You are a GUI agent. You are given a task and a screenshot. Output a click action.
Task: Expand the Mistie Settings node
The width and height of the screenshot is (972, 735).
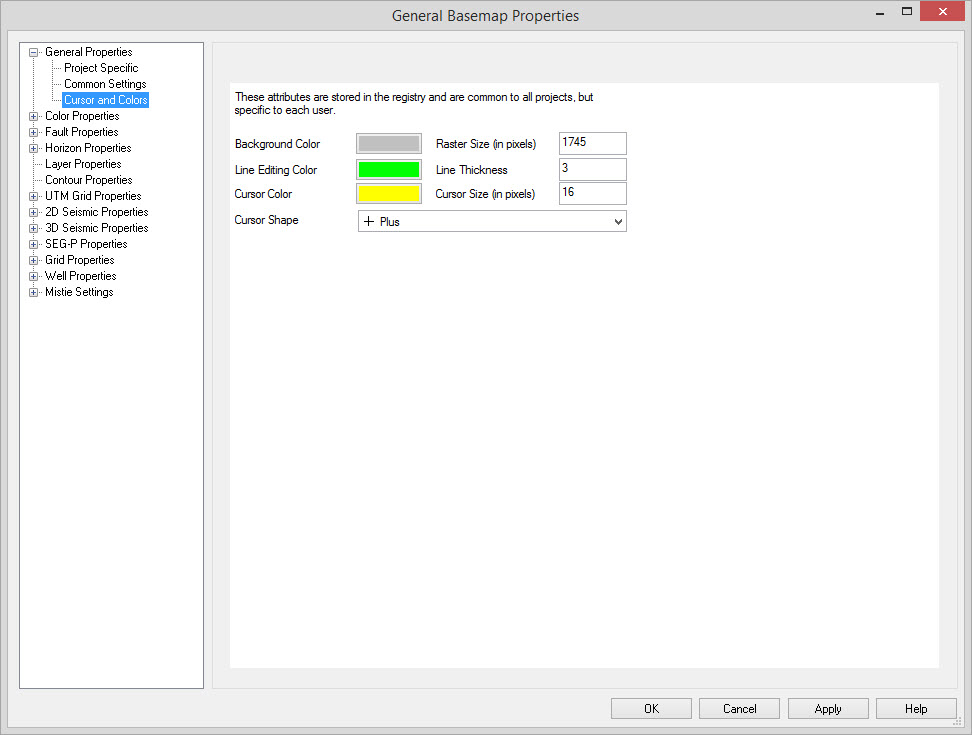(34, 292)
